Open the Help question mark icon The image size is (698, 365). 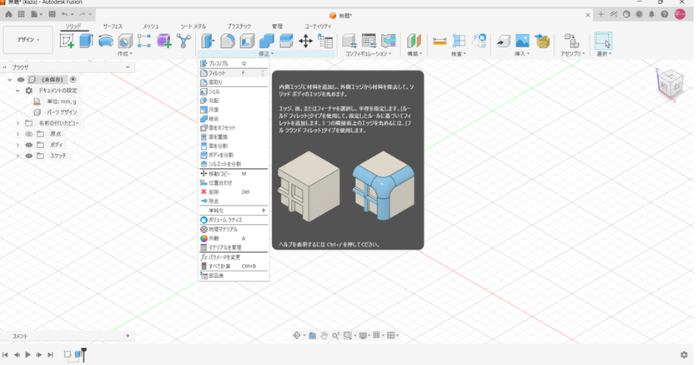(x=664, y=15)
